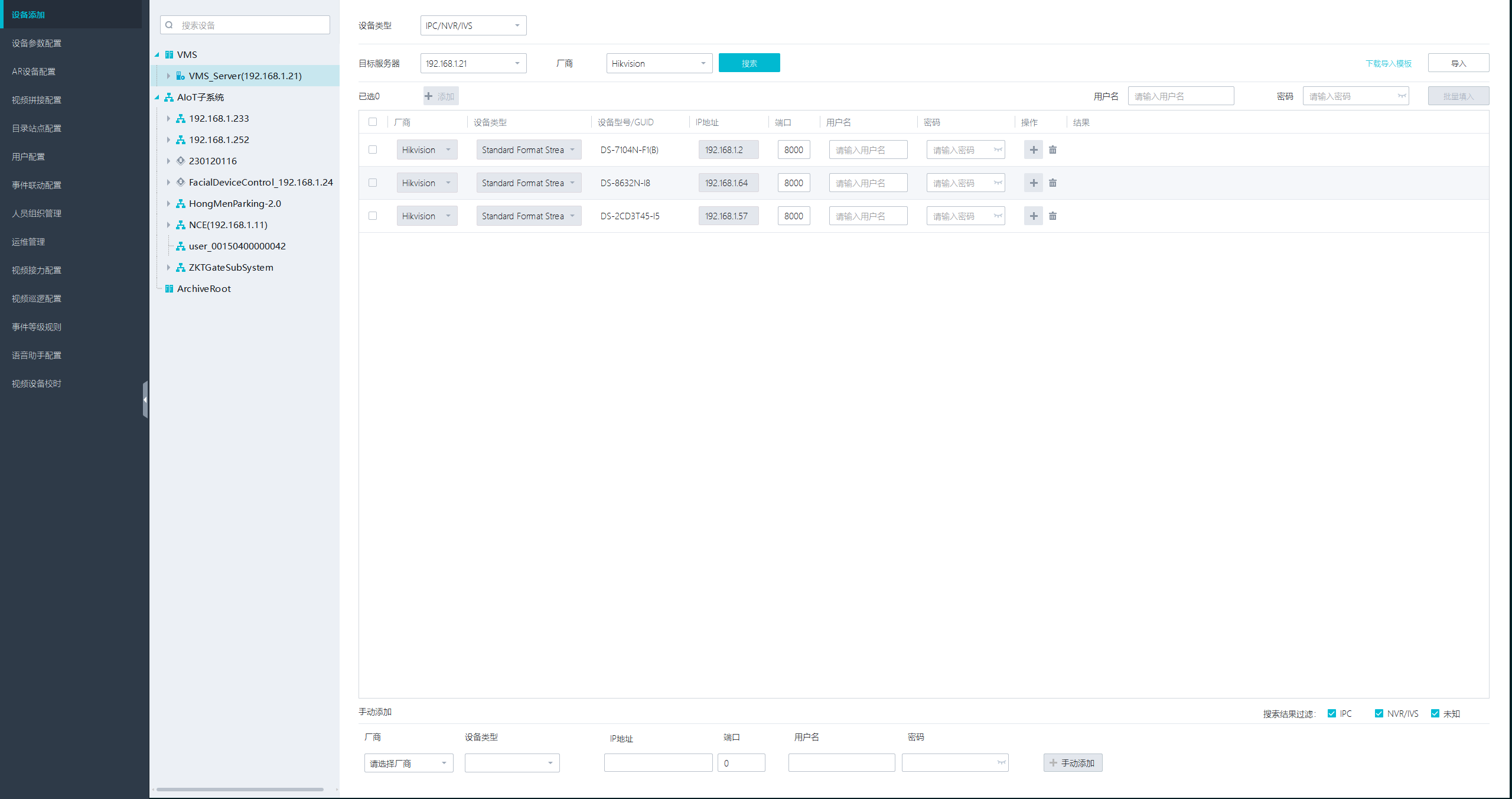Viewport: 1512px width, 799px height.
Task: Click the manual add IP地址 input field
Action: tap(658, 763)
